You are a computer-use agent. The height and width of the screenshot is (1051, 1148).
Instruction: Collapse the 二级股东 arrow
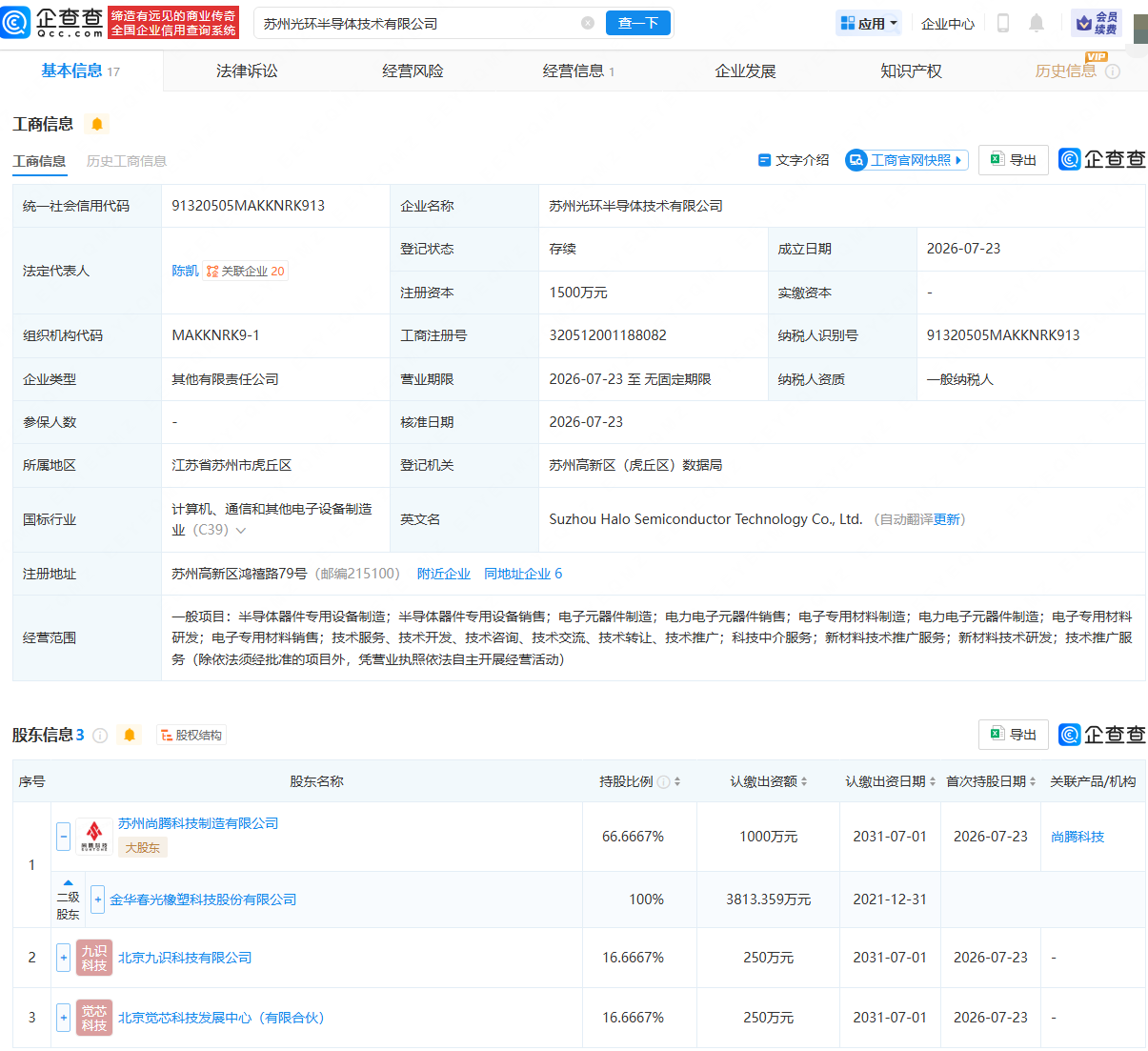point(68,882)
